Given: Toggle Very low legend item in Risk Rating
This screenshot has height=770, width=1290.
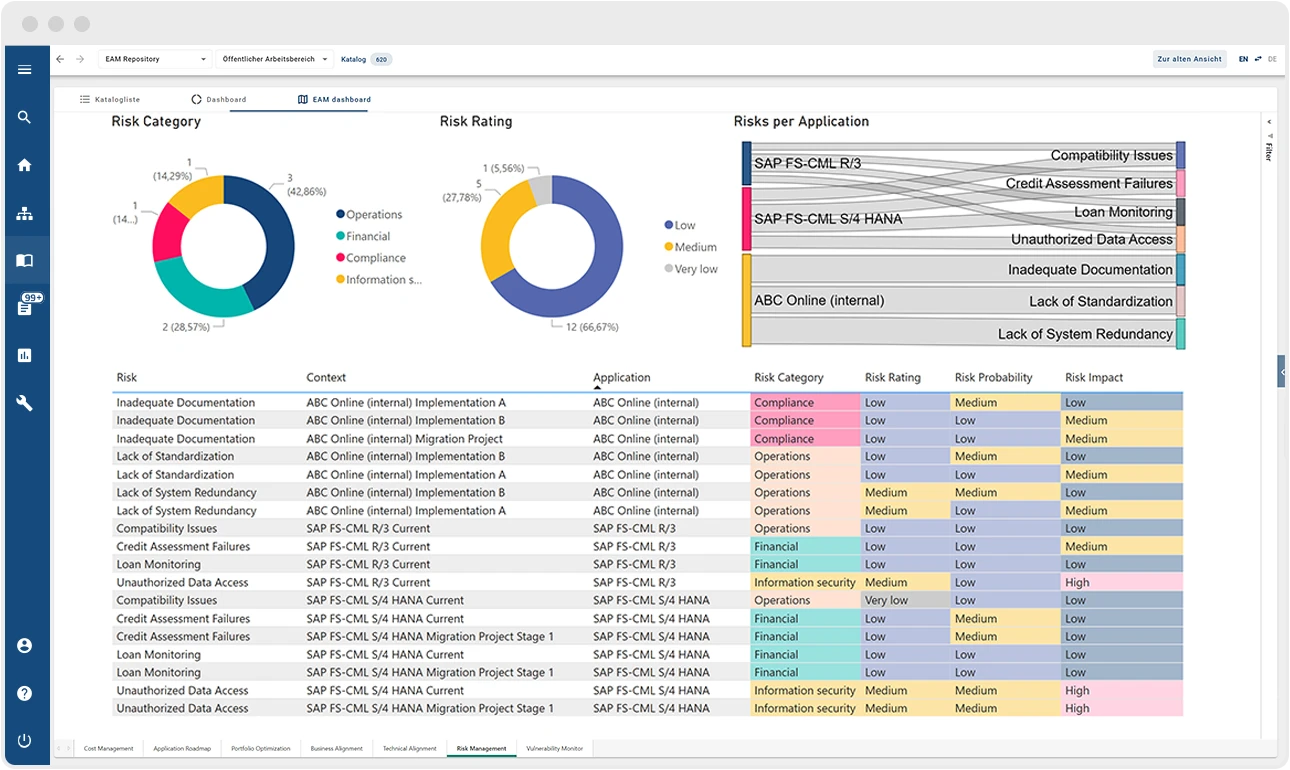Looking at the screenshot, I should click(691, 269).
